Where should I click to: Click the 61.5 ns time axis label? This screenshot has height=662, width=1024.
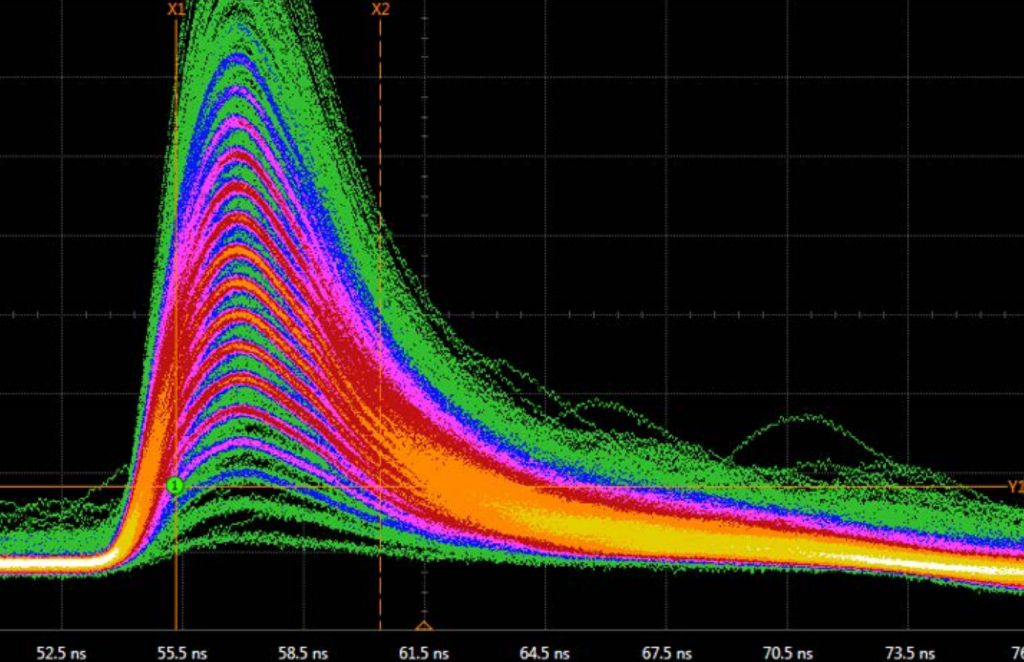423,653
